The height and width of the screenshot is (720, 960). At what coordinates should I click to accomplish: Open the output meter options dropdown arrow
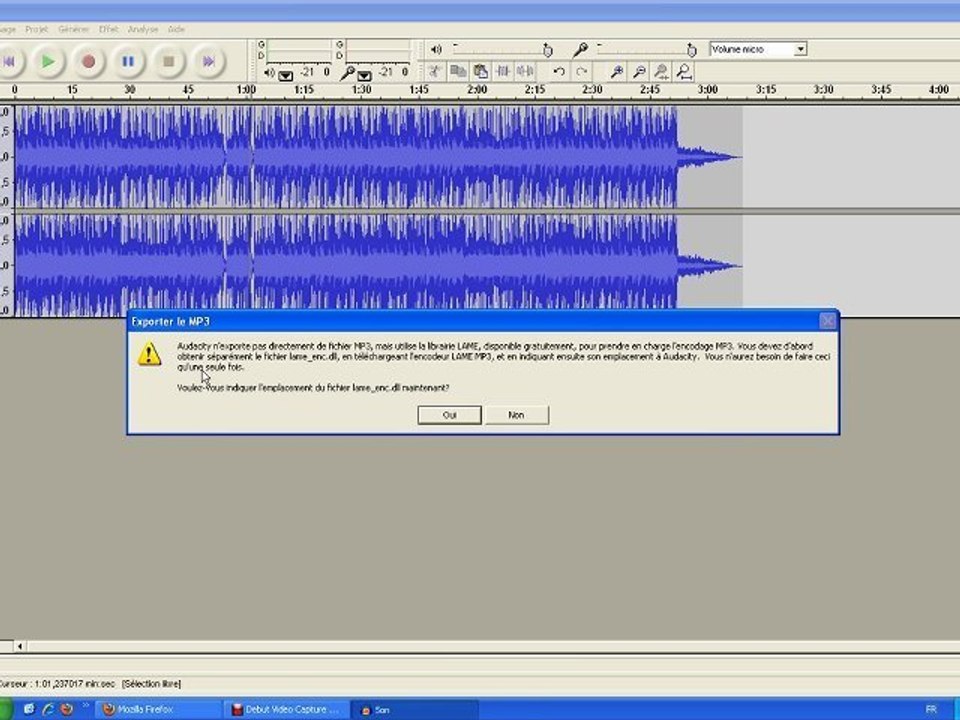pyautogui.click(x=286, y=76)
